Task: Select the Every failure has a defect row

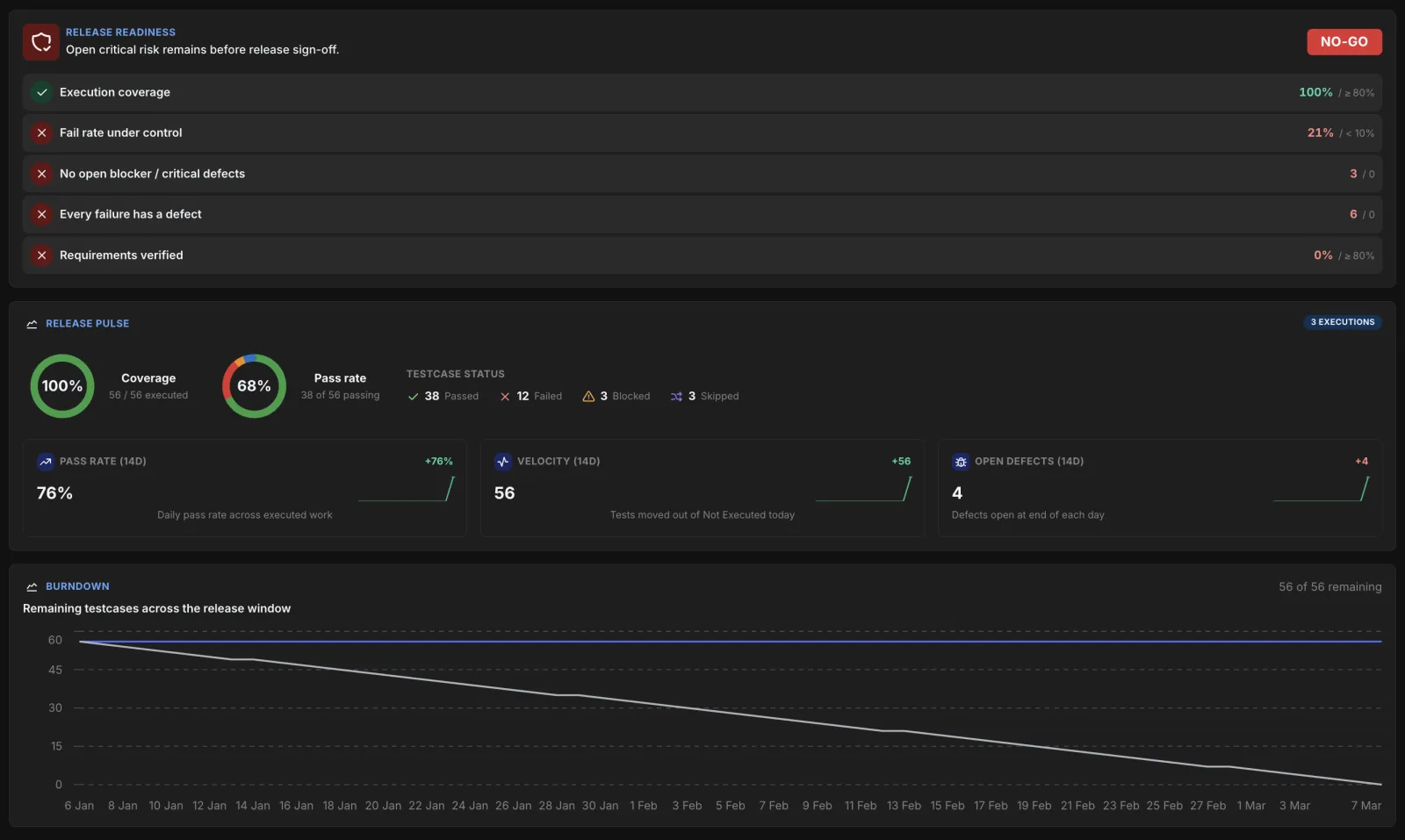Action: 702,214
